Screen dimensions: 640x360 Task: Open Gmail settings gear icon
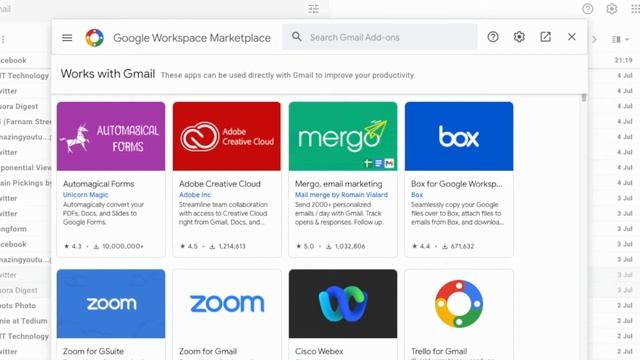pos(611,9)
